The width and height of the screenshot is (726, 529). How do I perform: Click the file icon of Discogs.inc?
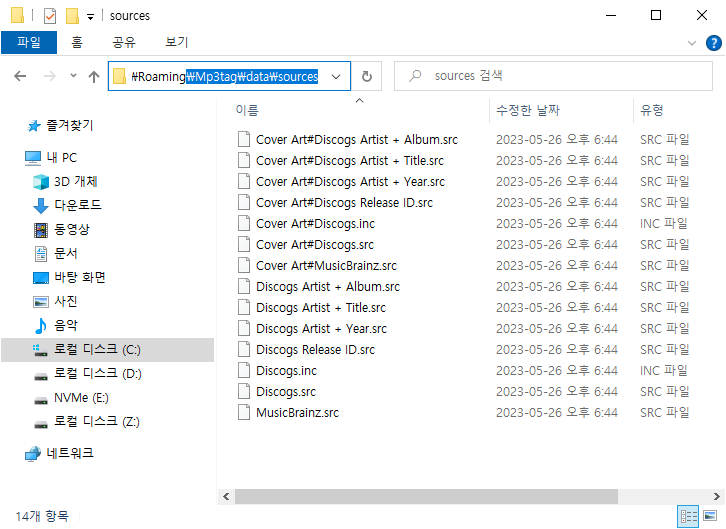[244, 370]
